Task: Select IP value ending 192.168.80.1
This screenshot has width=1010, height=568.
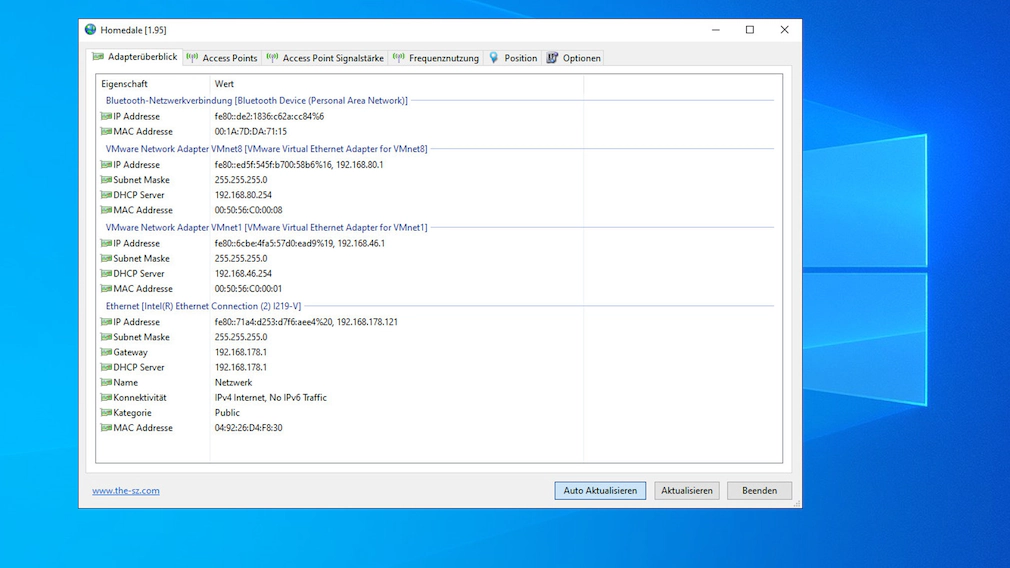Action: coord(299,165)
